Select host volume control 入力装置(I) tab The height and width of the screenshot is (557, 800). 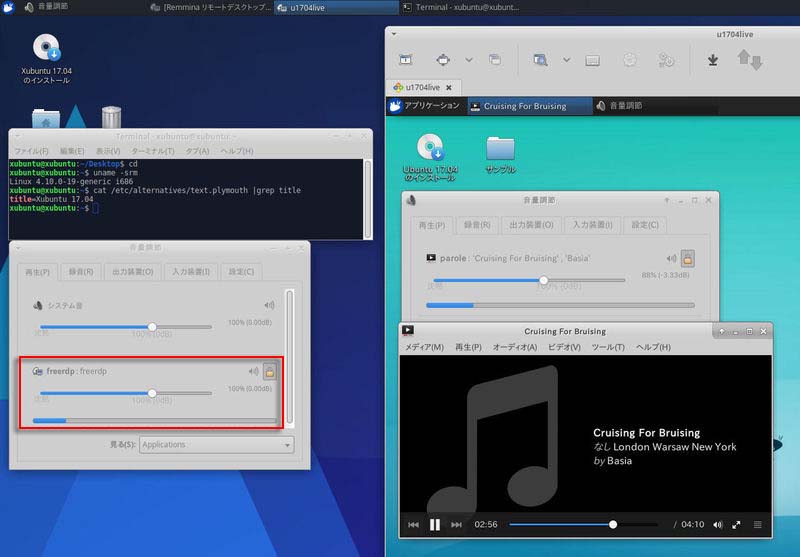point(191,271)
